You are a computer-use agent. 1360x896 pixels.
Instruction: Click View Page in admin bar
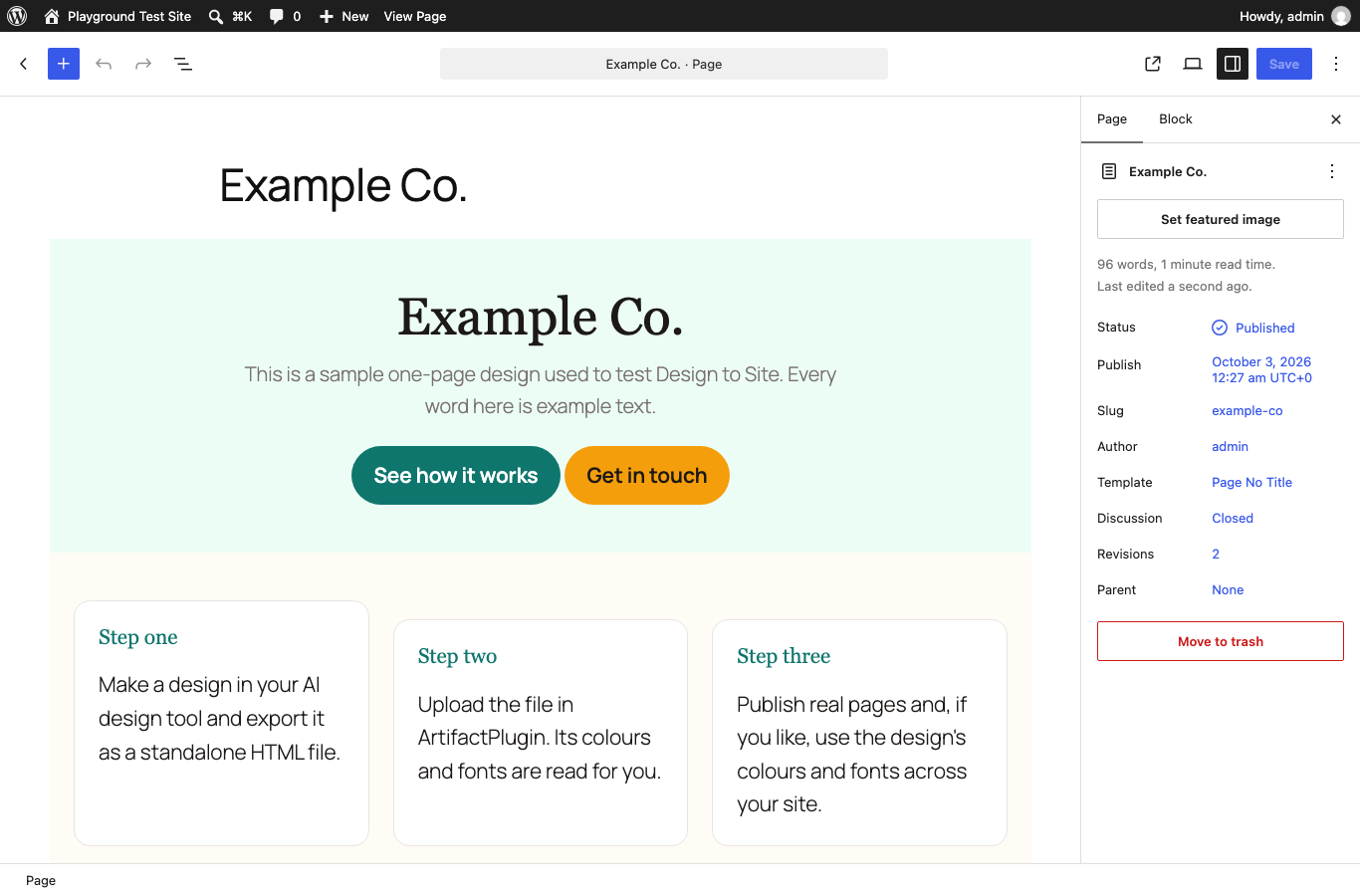click(415, 16)
